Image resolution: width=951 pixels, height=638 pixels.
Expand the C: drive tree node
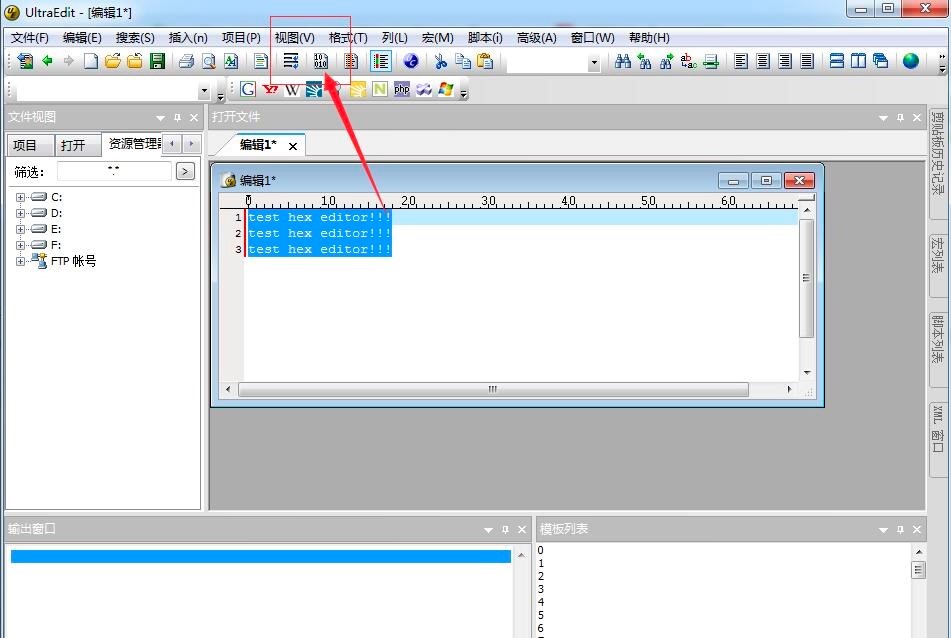coord(20,198)
